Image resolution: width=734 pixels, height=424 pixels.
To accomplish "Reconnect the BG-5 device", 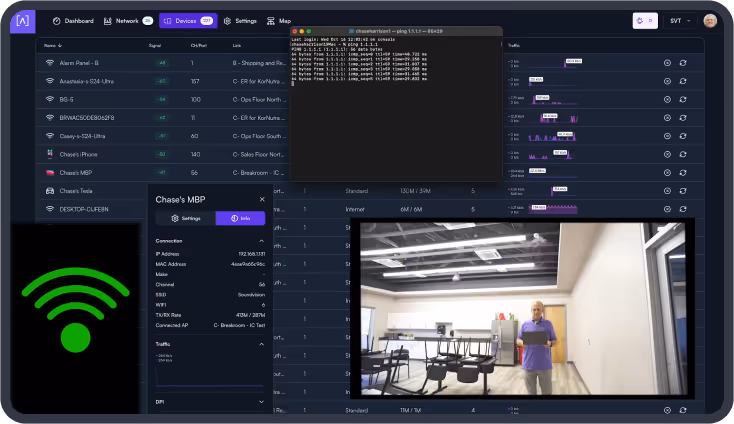I will [683, 99].
